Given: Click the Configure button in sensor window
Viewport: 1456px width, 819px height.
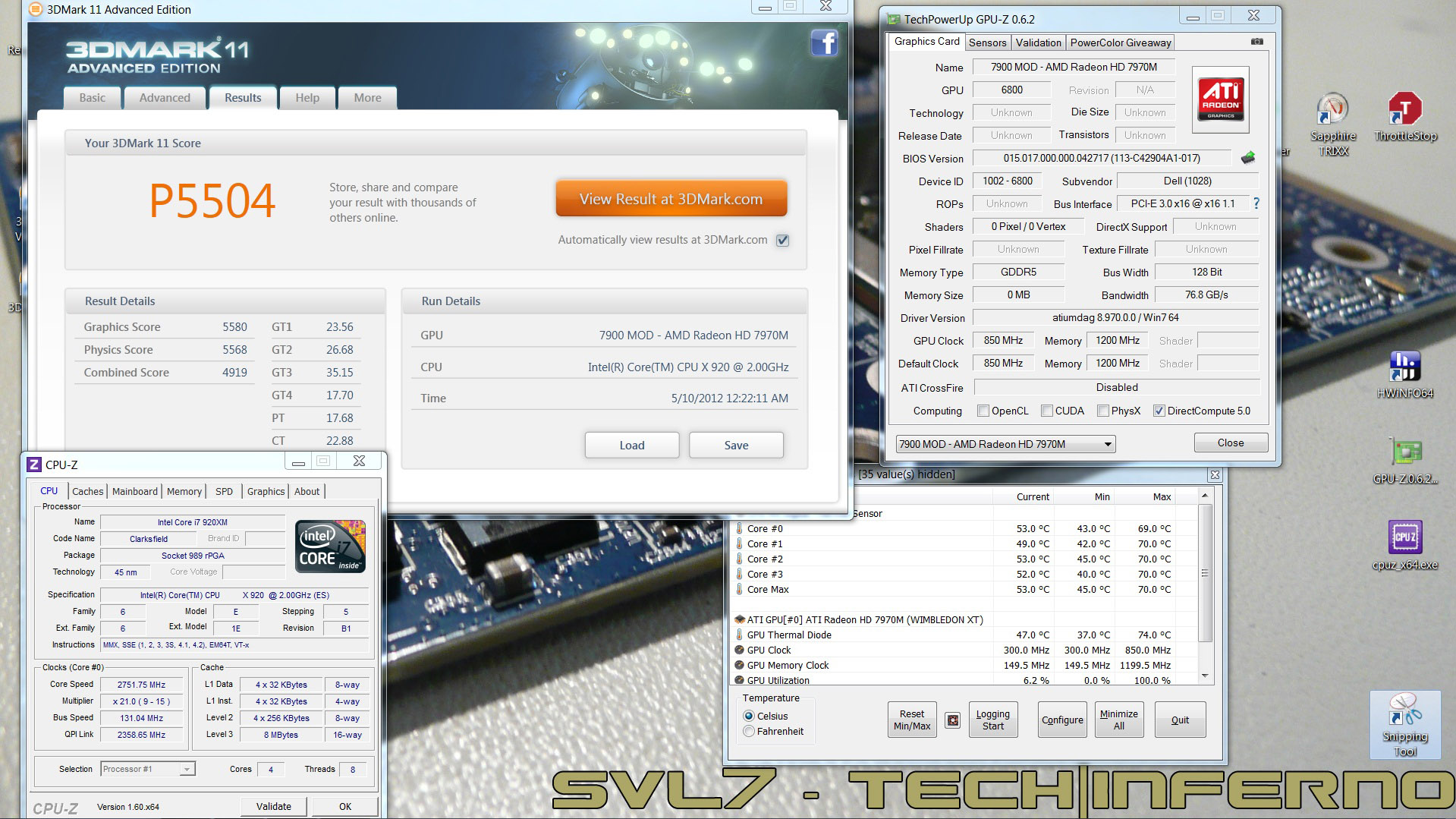Looking at the screenshot, I should point(1062,720).
